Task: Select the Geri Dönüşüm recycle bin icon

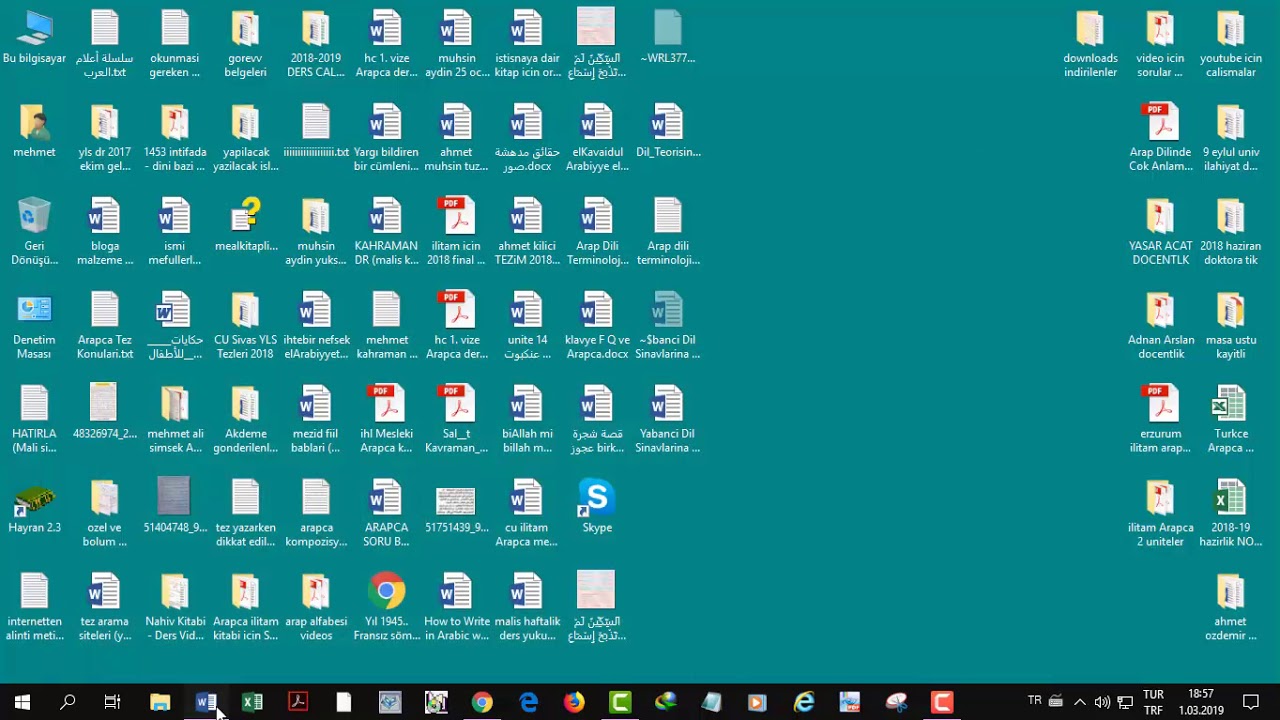Action: (x=34, y=232)
